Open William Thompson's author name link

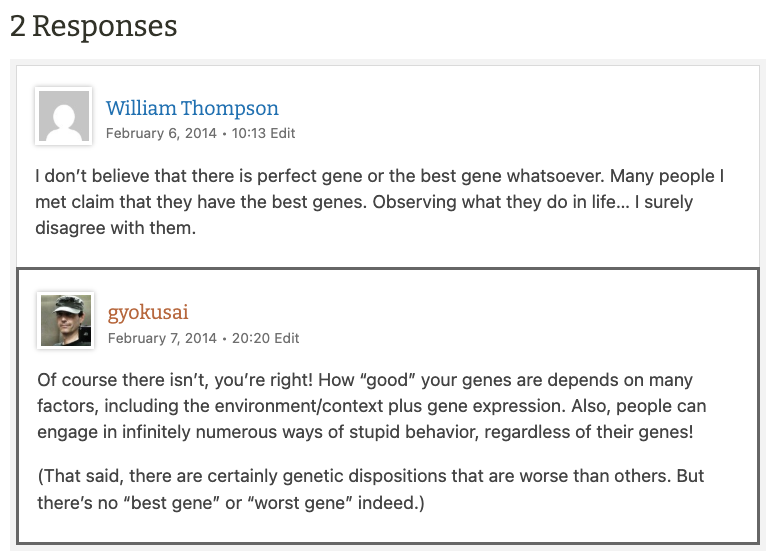click(192, 108)
